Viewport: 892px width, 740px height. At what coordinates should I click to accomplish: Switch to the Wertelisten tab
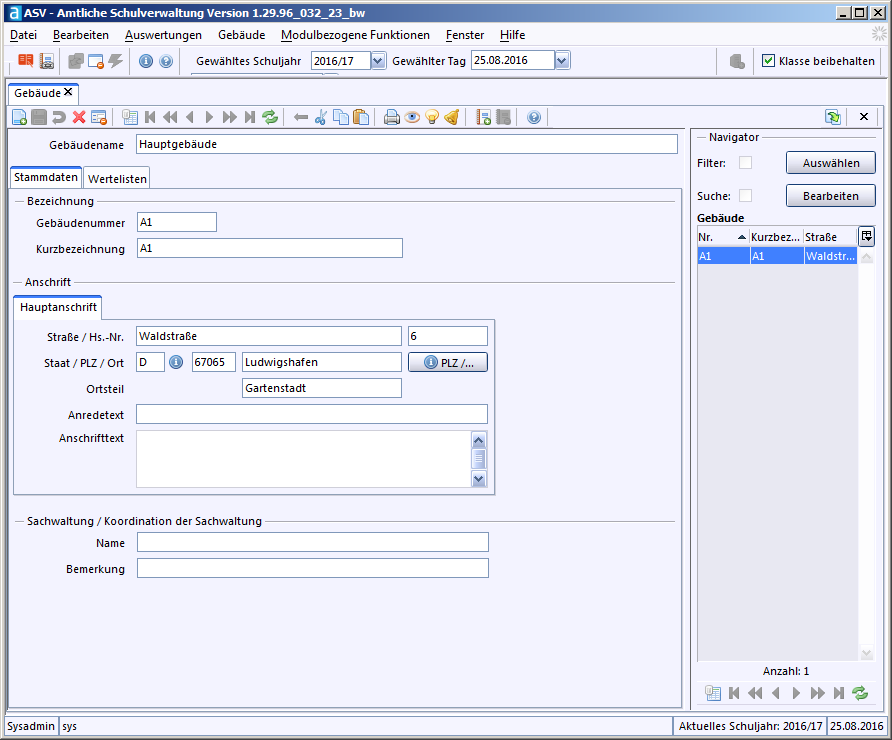pos(118,179)
